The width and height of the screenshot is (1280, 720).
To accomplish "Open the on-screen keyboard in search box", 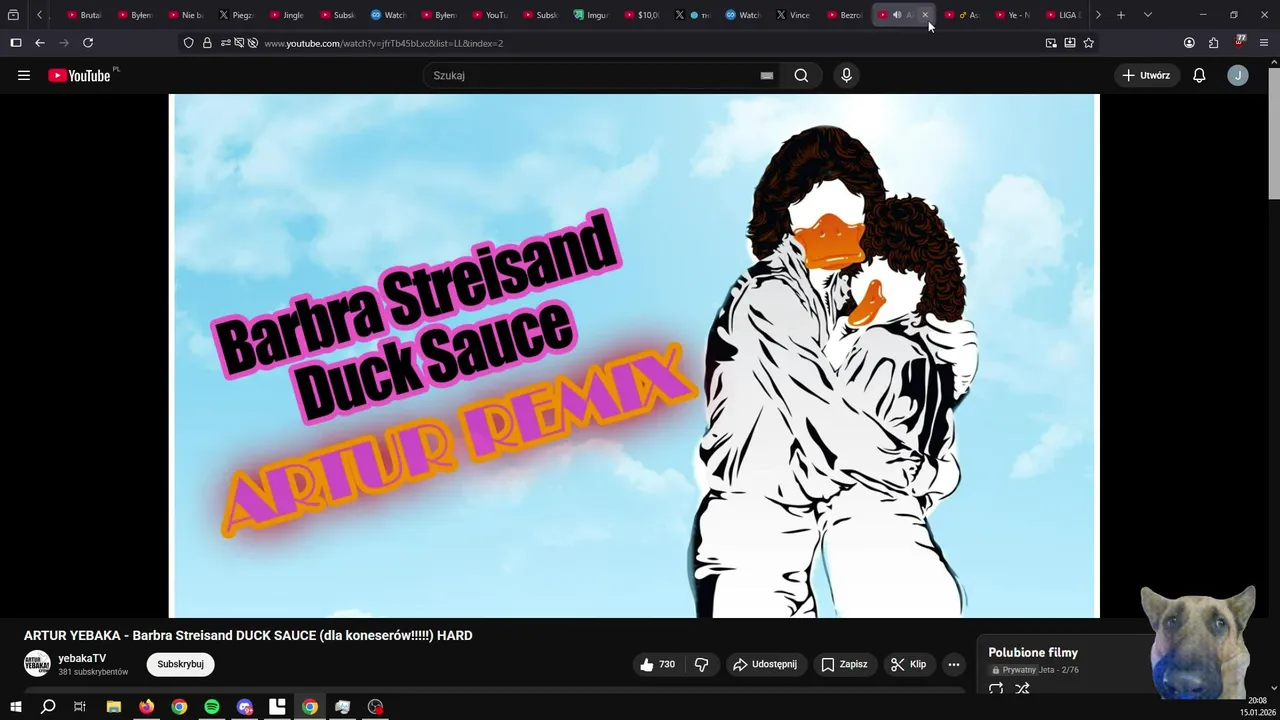I will click(767, 75).
